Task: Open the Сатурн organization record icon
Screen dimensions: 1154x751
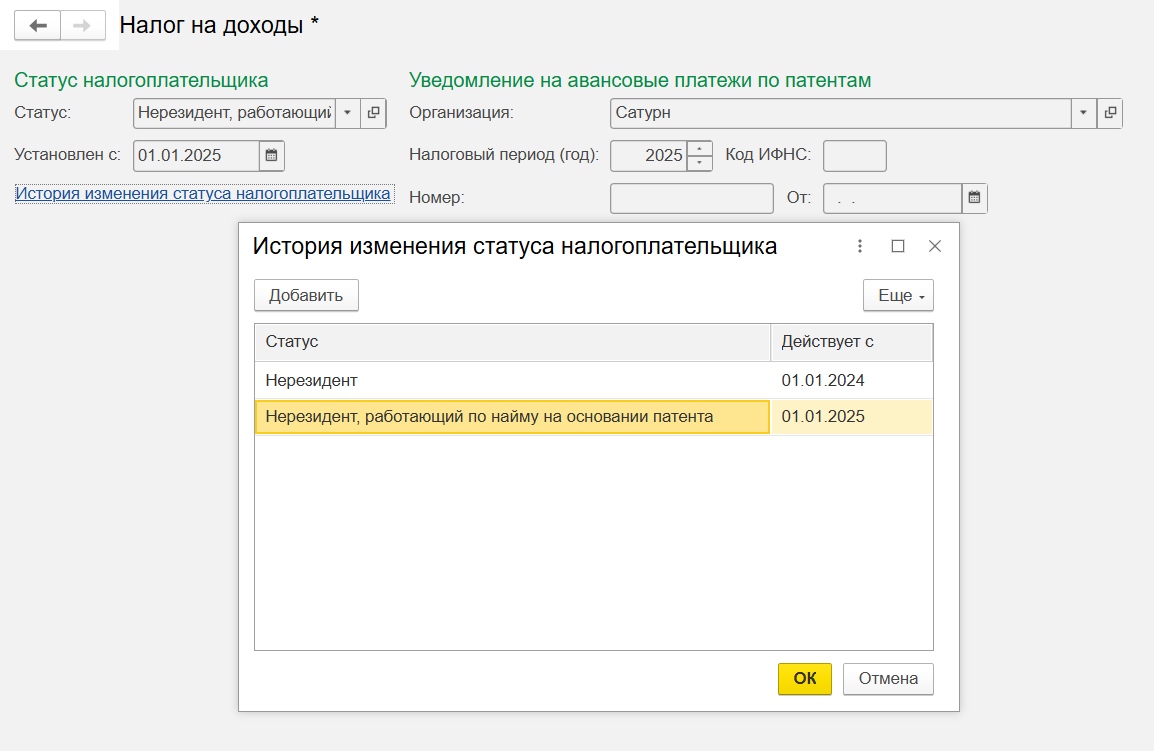Action: (x=1110, y=113)
